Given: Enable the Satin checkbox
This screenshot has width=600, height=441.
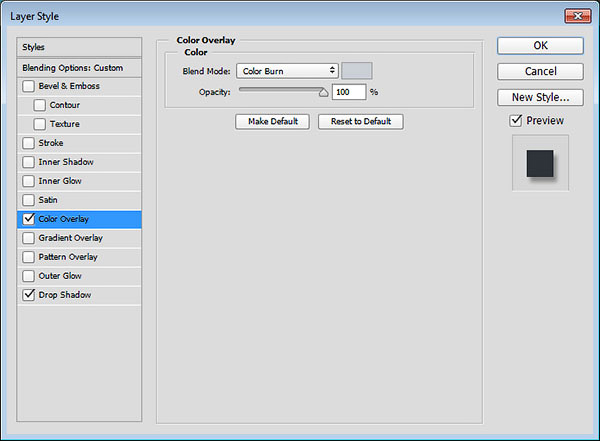Looking at the screenshot, I should 28,200.
